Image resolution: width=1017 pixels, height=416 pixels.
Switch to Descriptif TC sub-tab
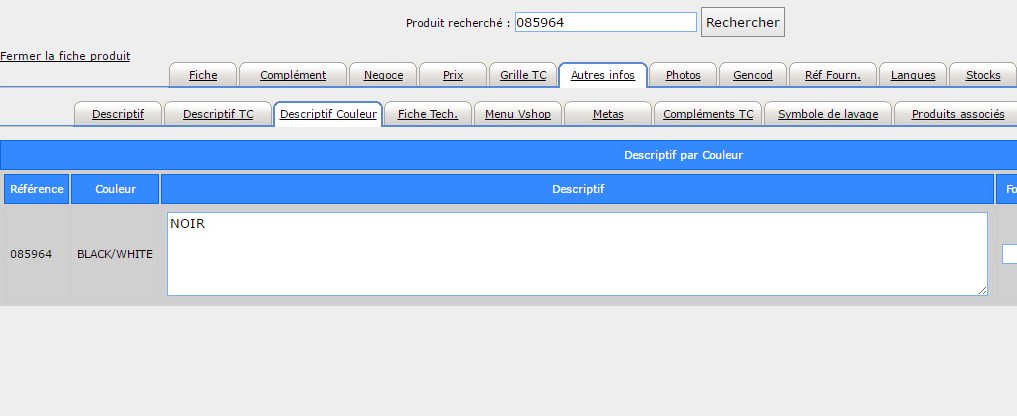pos(218,114)
